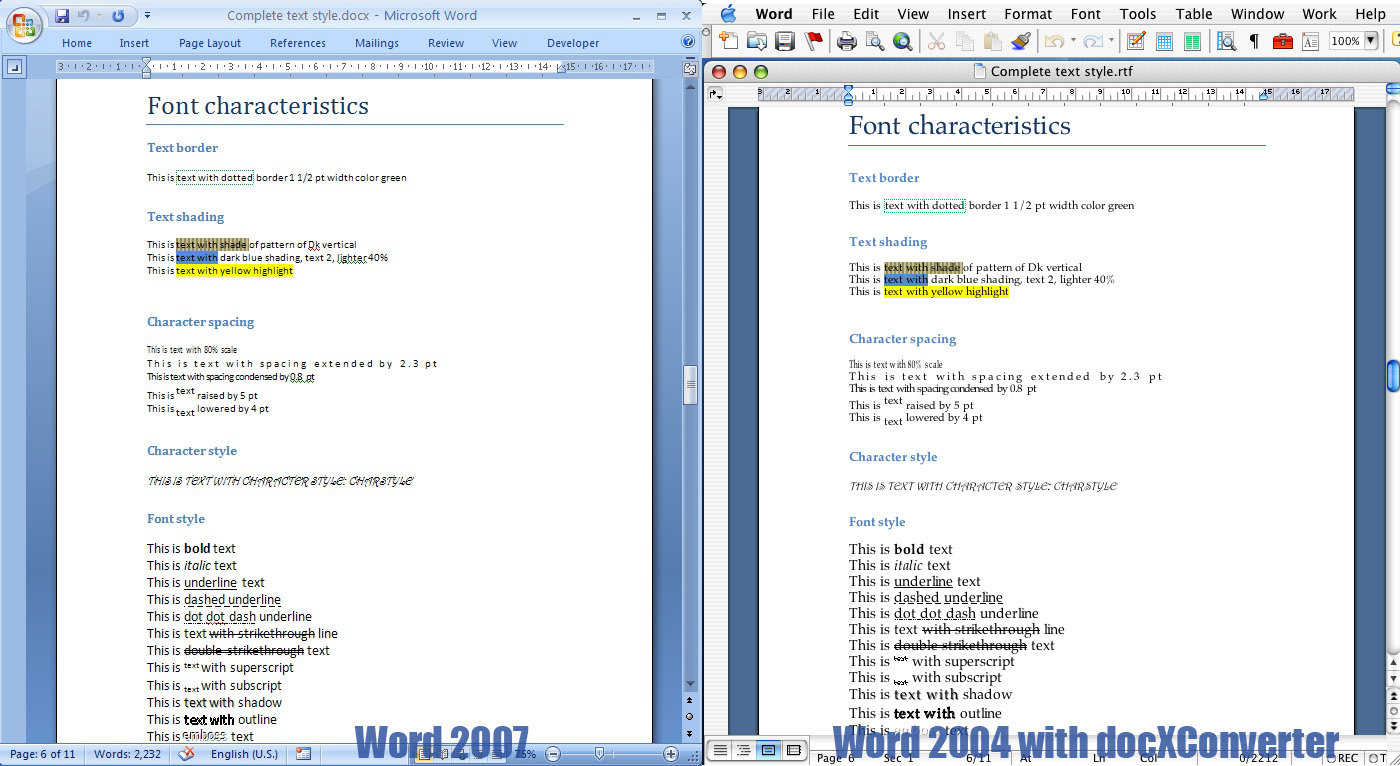Viewport: 1400px width, 766px height.
Task: Click the Print icon in Word 2004 toolbar
Action: (847, 41)
